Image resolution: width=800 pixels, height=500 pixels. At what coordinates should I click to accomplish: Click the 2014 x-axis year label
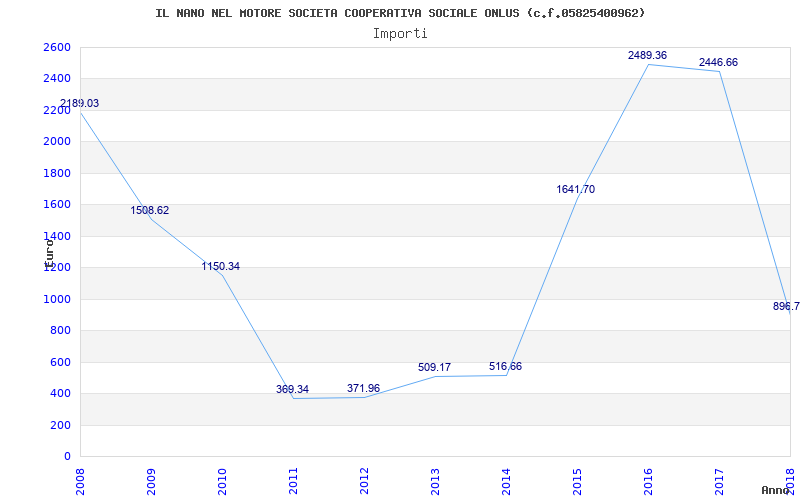coord(506,480)
